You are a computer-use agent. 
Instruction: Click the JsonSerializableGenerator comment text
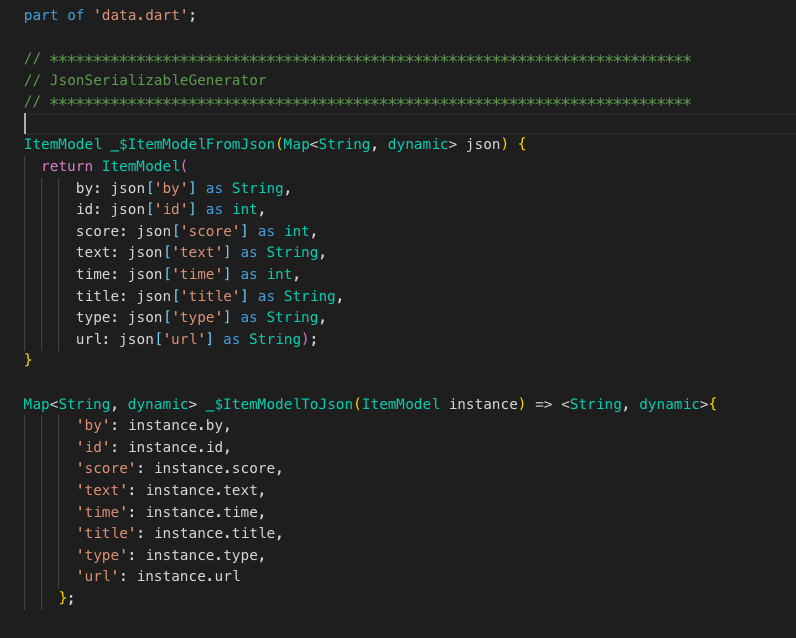157,80
